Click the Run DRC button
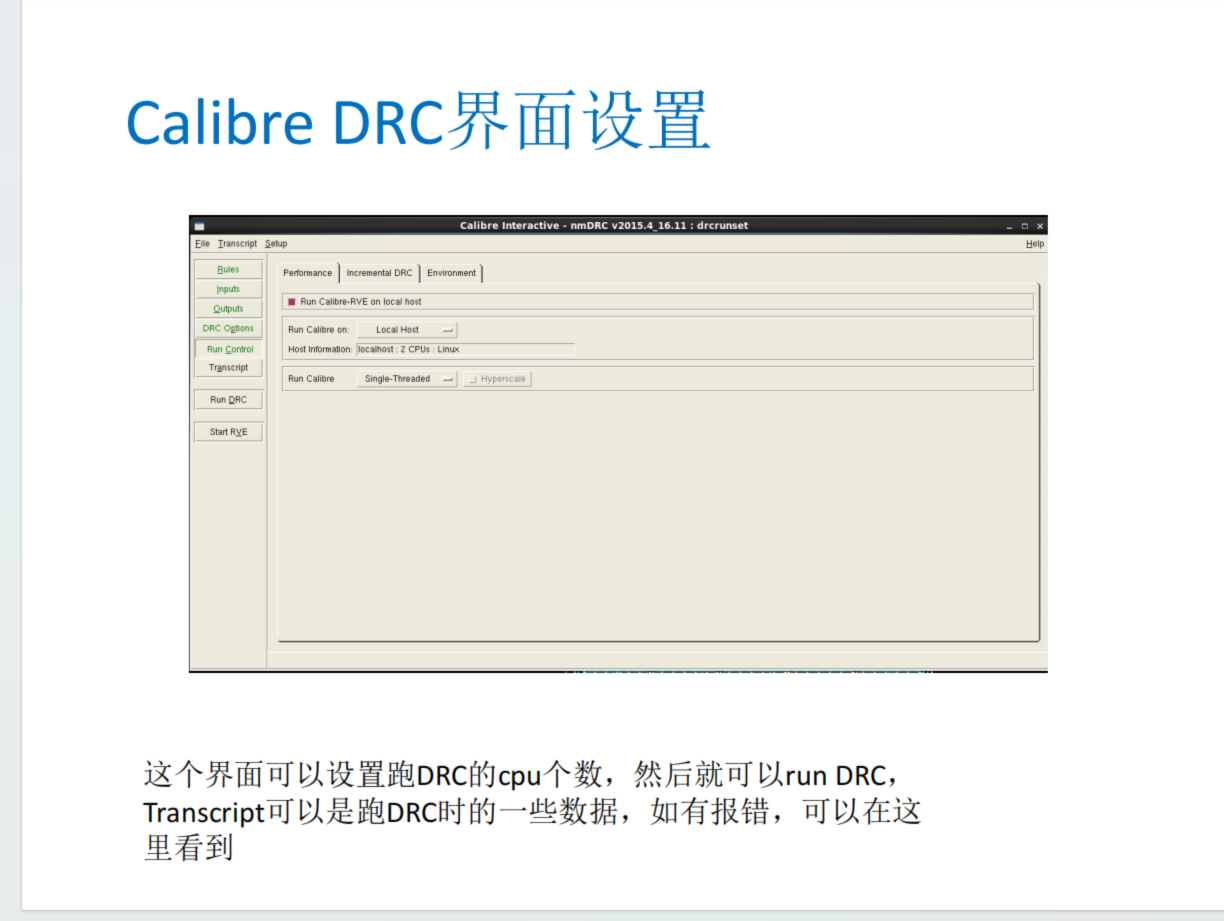The image size is (1224, 921). (x=228, y=400)
